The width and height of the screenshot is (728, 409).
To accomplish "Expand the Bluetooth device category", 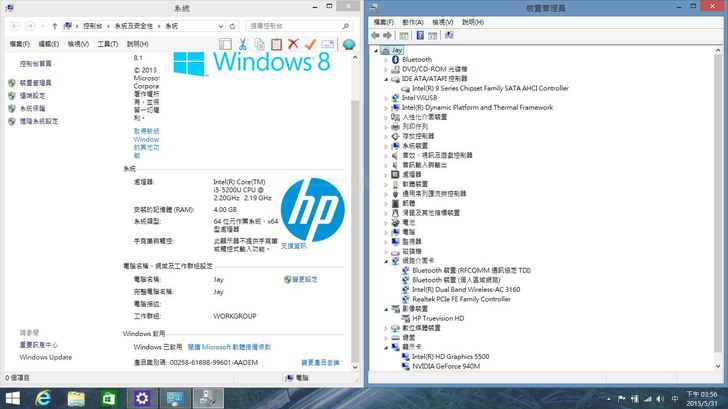I will tap(387, 60).
